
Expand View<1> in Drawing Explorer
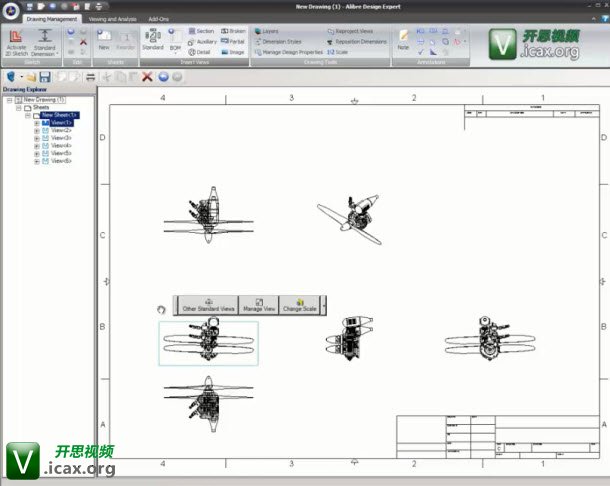pyautogui.click(x=37, y=123)
